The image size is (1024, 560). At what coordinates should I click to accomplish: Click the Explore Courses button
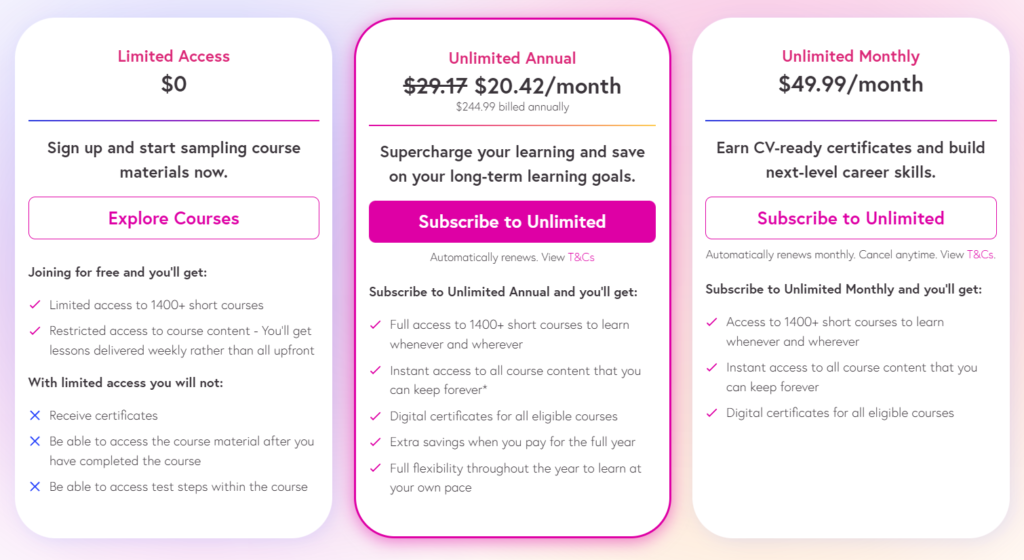tap(174, 218)
